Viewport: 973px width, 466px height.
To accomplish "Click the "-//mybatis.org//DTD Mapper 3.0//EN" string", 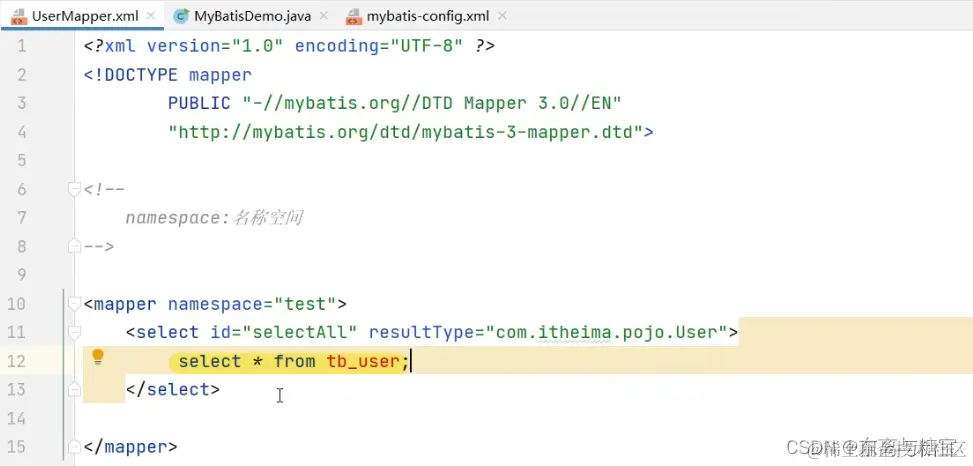I will [431, 103].
